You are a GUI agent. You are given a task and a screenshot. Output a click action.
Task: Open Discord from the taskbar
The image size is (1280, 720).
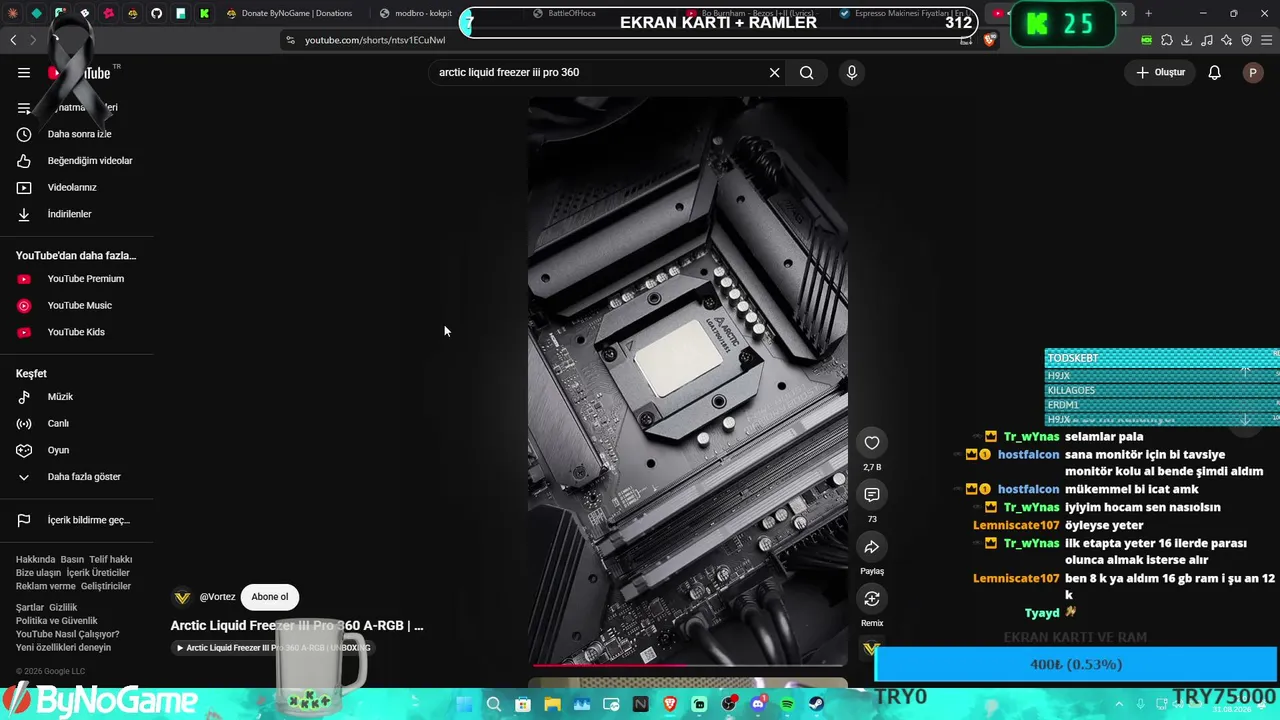(758, 704)
